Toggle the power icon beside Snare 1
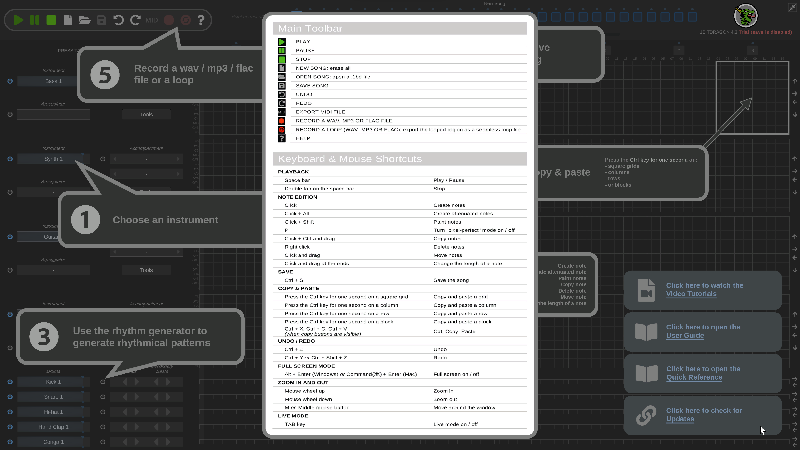Image resolution: width=800 pixels, height=450 pixels. point(10,396)
